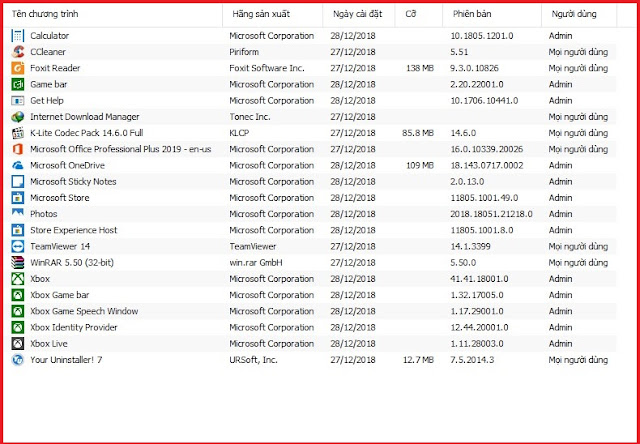The height and width of the screenshot is (444, 640).
Task: Click the Photos app icon
Action: [18, 214]
